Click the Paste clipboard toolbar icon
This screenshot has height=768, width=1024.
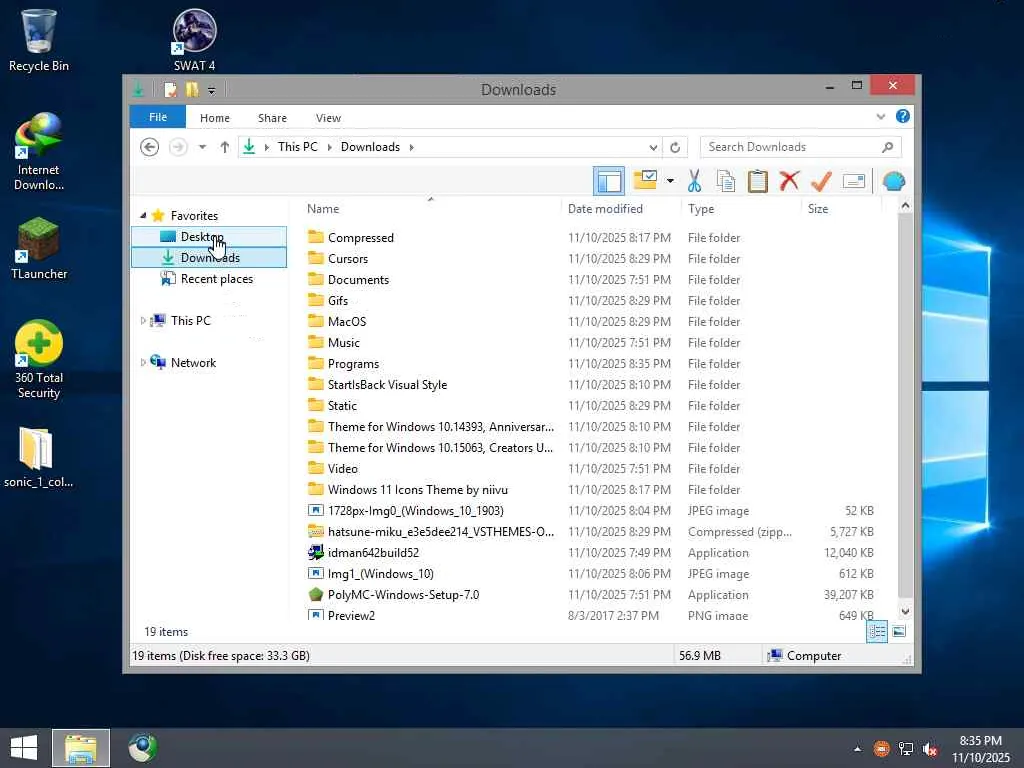click(758, 181)
